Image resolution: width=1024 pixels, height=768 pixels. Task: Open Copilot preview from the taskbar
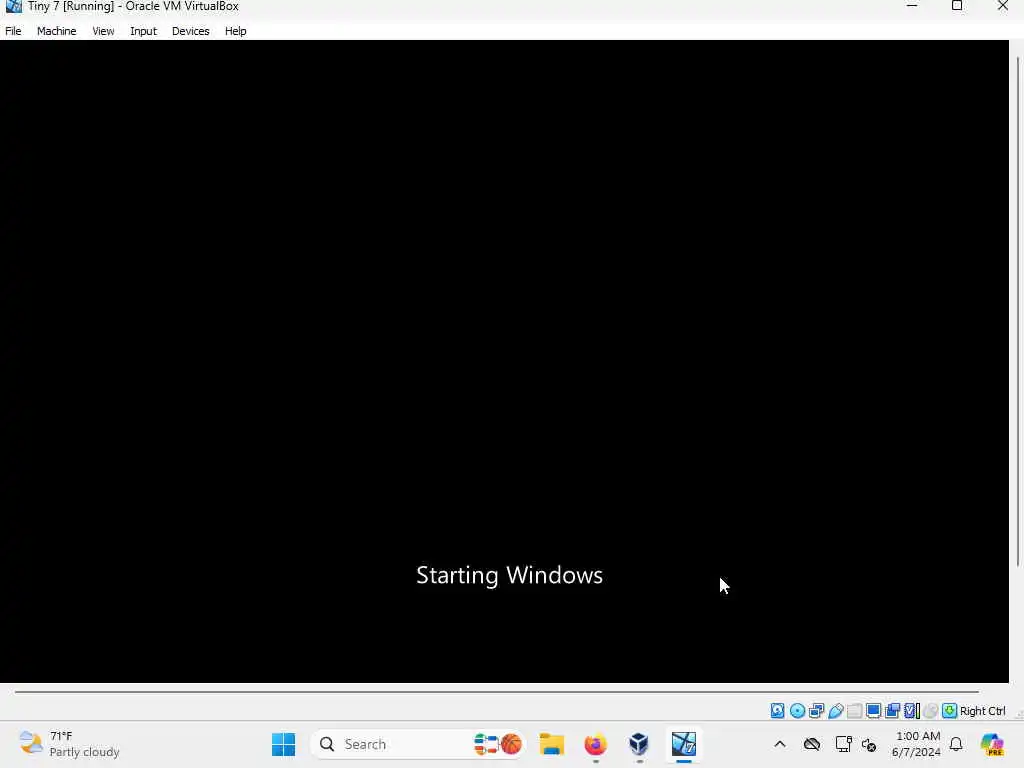point(992,744)
